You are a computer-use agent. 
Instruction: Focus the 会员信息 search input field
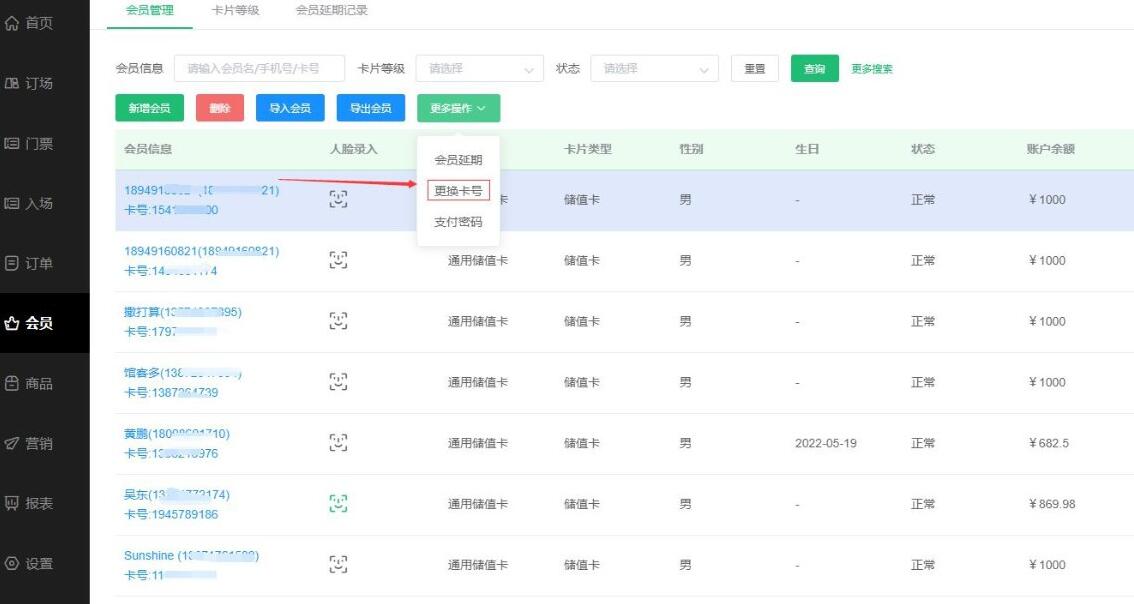259,69
